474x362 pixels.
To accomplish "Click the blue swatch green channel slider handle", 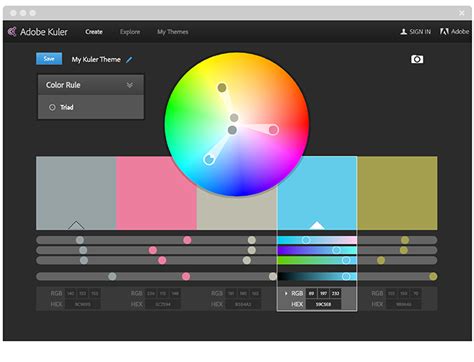I will click(337, 250).
